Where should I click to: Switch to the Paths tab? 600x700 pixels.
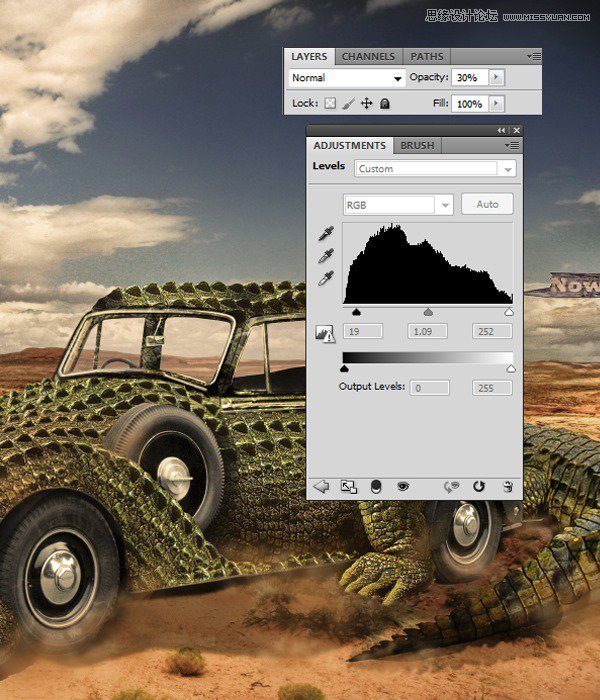tap(427, 57)
